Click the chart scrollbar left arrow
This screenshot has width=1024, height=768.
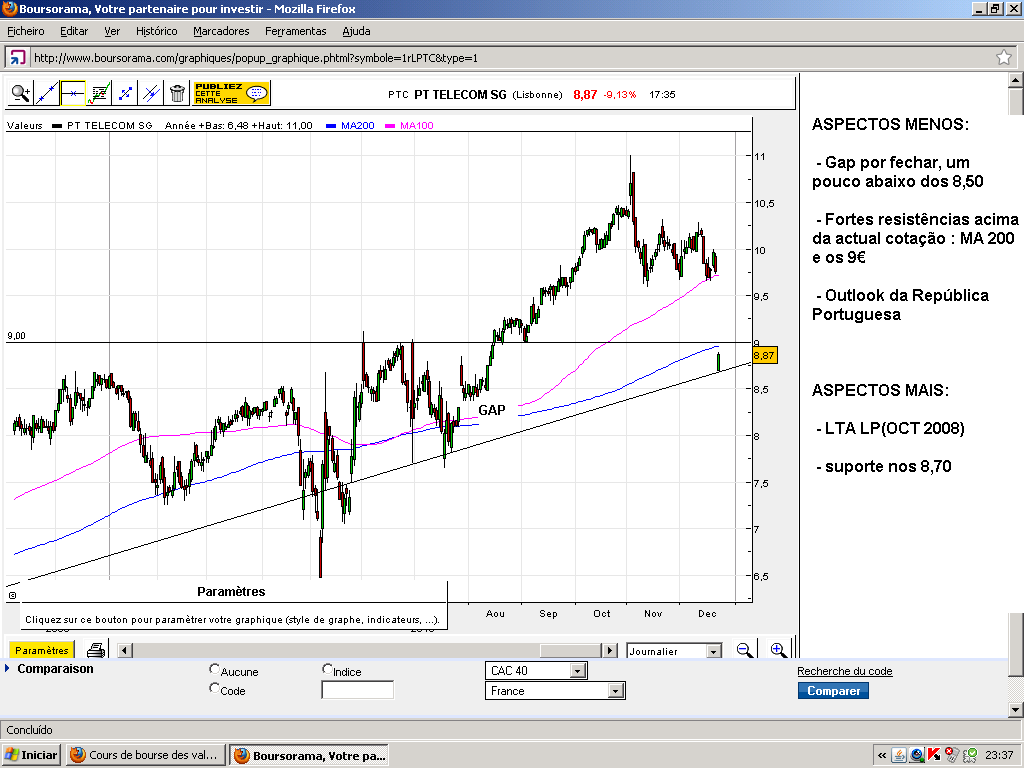click(125, 650)
